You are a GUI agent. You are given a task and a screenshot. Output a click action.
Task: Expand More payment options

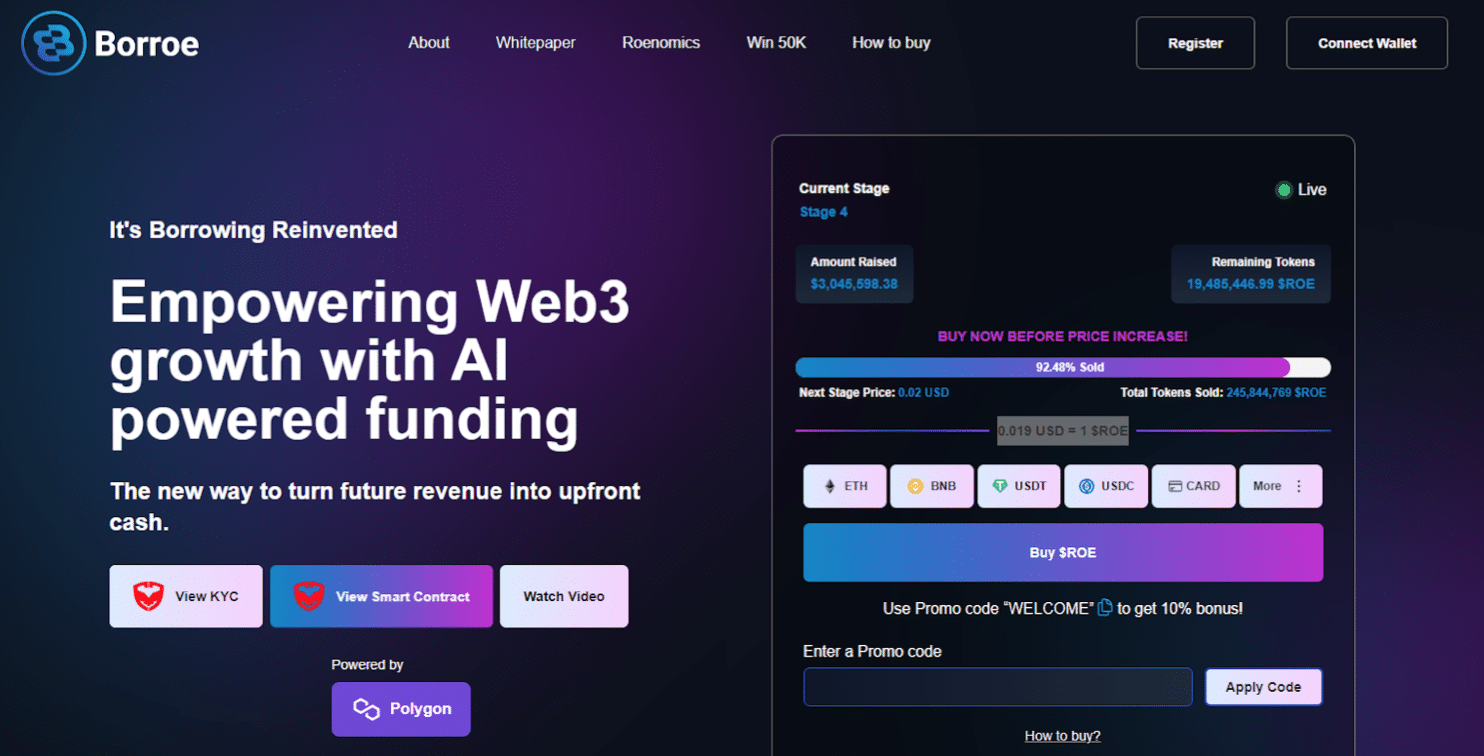(1280, 486)
